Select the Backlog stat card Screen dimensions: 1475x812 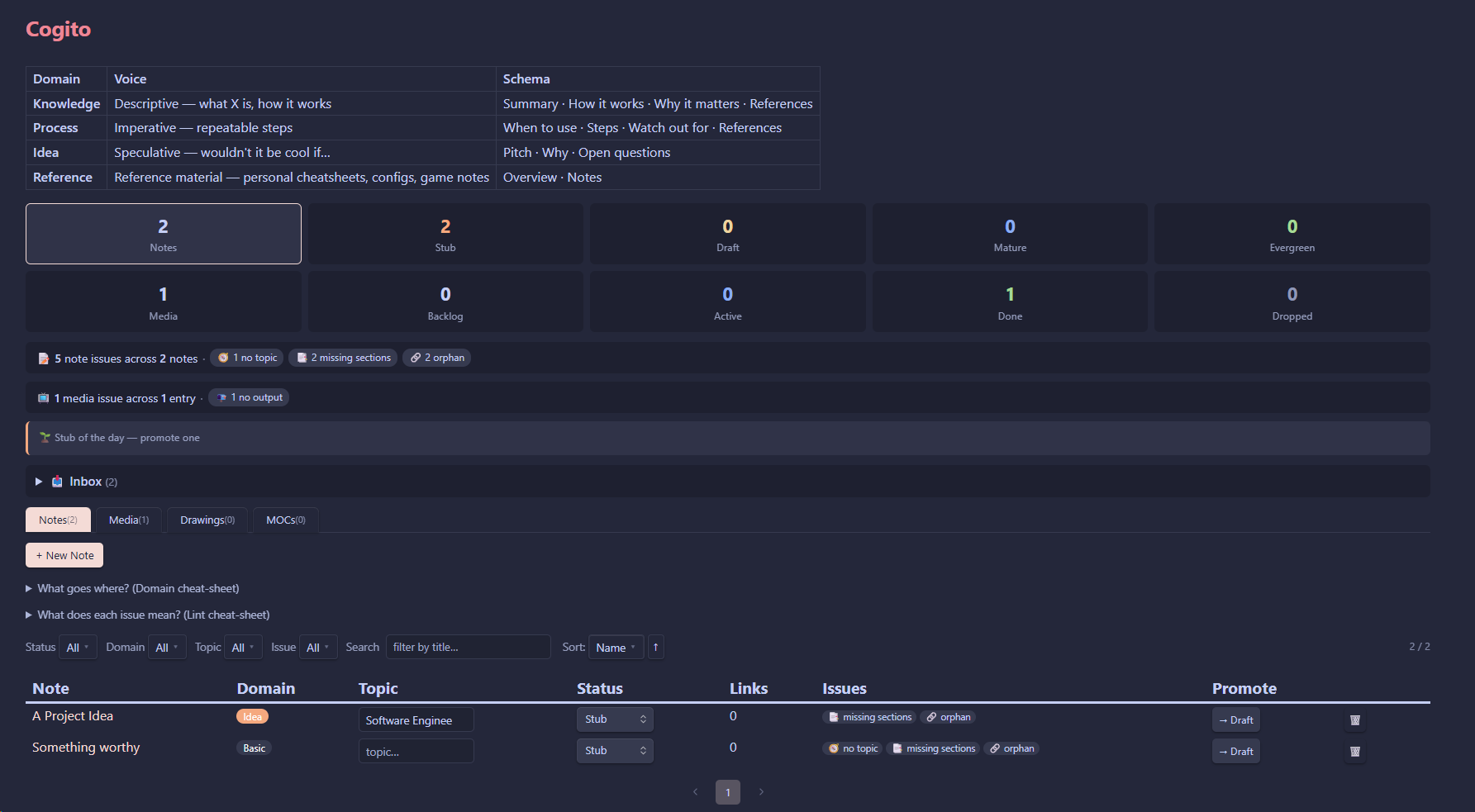pyautogui.click(x=445, y=302)
